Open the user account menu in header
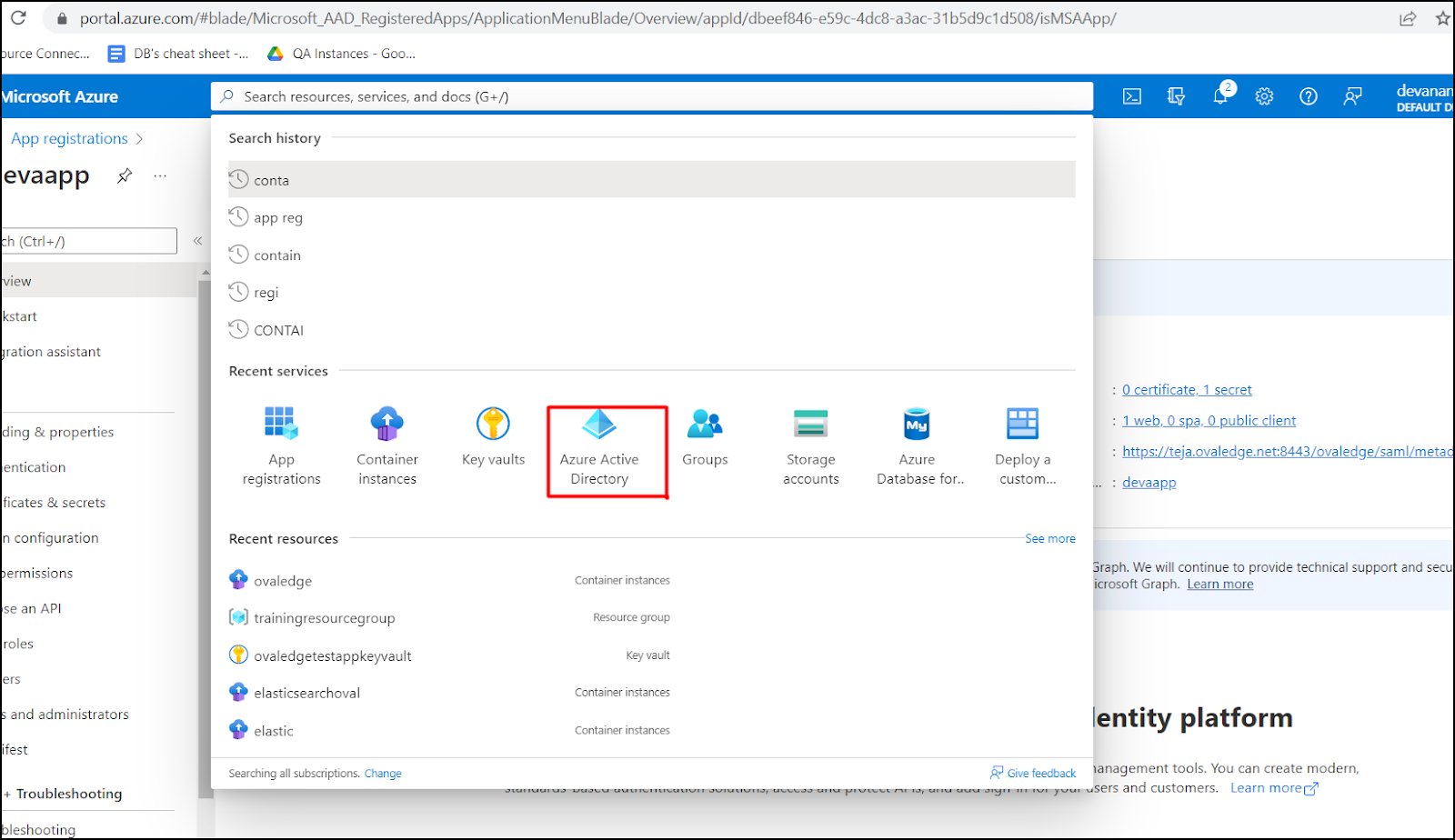The image size is (1455, 840). pos(1423,97)
